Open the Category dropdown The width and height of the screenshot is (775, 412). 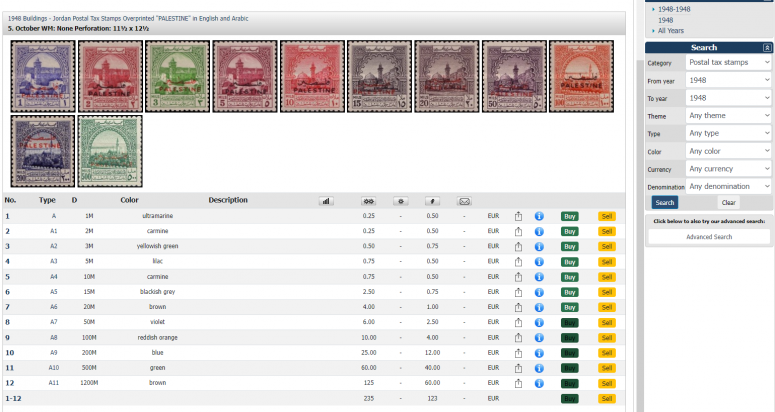tap(728, 62)
